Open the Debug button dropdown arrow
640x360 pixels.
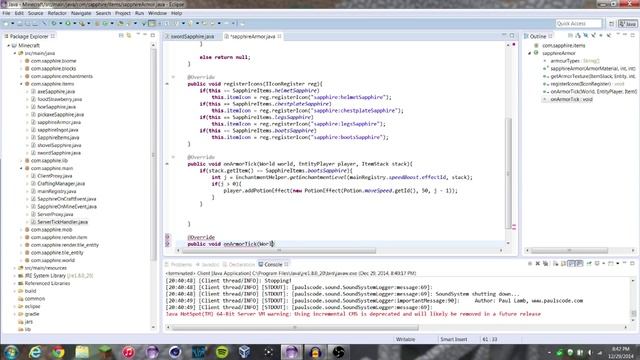[x=60, y=23]
